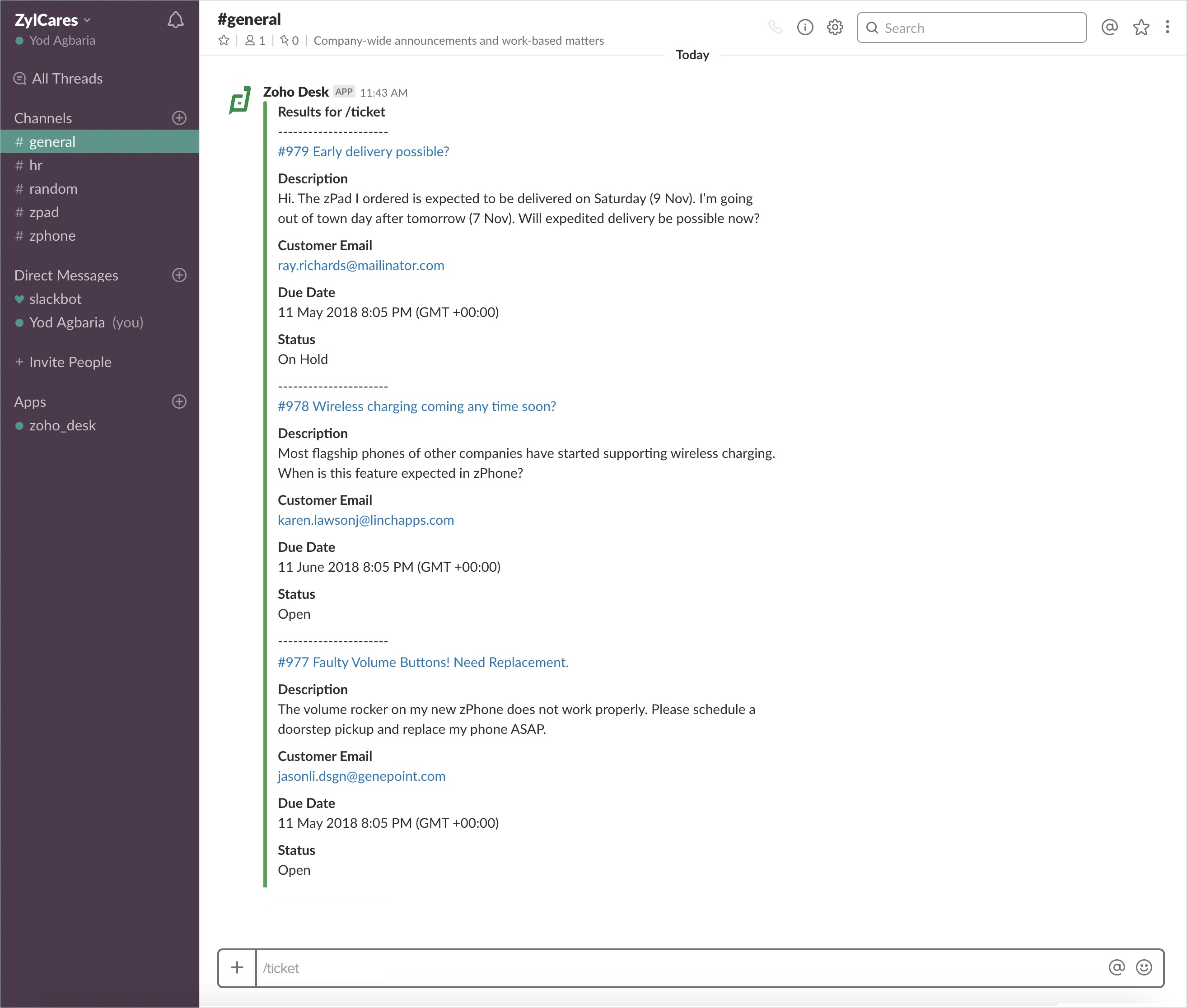Click the notifications bell icon
Viewport: 1187px width, 1008px height.
point(175,20)
